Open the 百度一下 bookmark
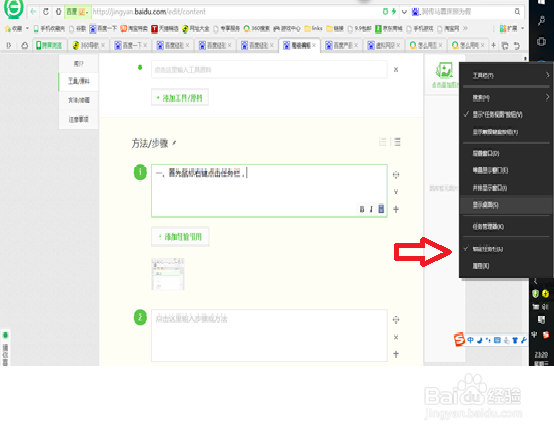The height and width of the screenshot is (433, 554). [103, 29]
